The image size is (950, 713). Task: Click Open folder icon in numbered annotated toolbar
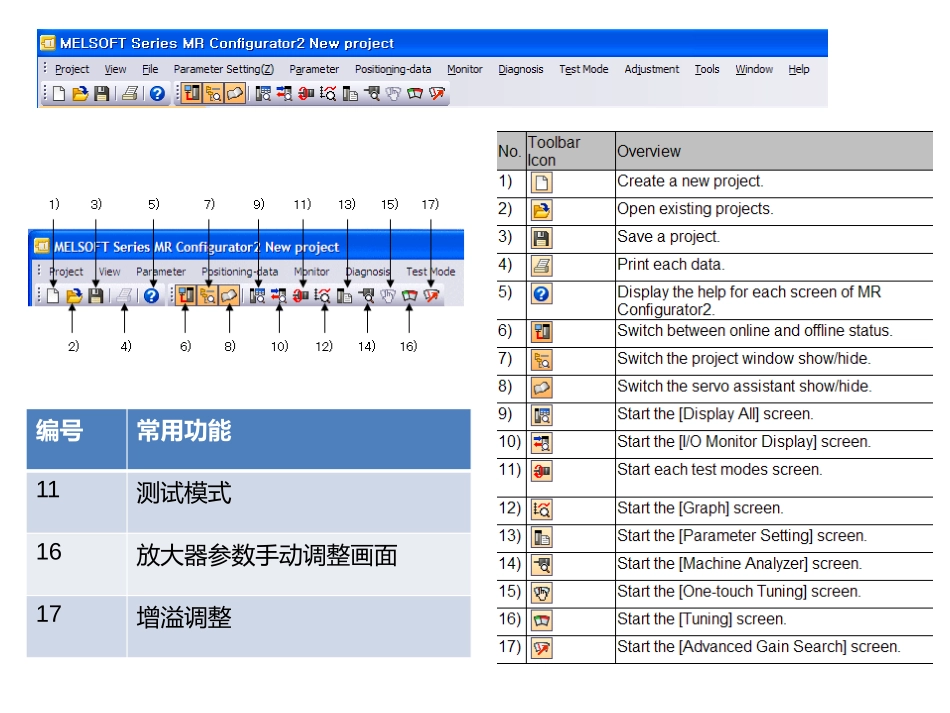coord(74,296)
